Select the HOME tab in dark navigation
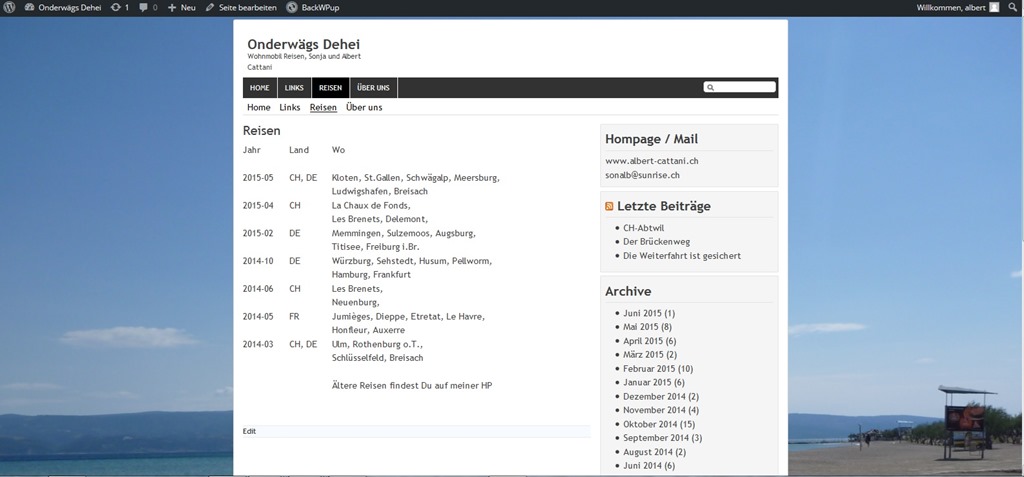1024x477 pixels. click(260, 88)
